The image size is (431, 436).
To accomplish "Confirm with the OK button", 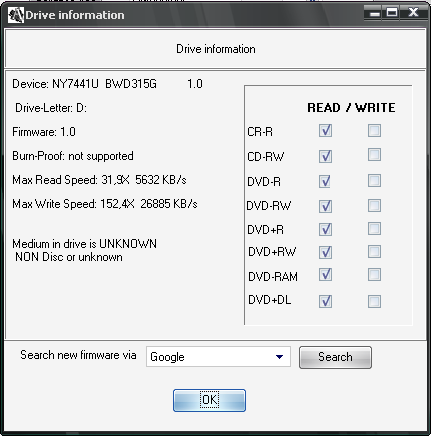I will (x=209, y=400).
